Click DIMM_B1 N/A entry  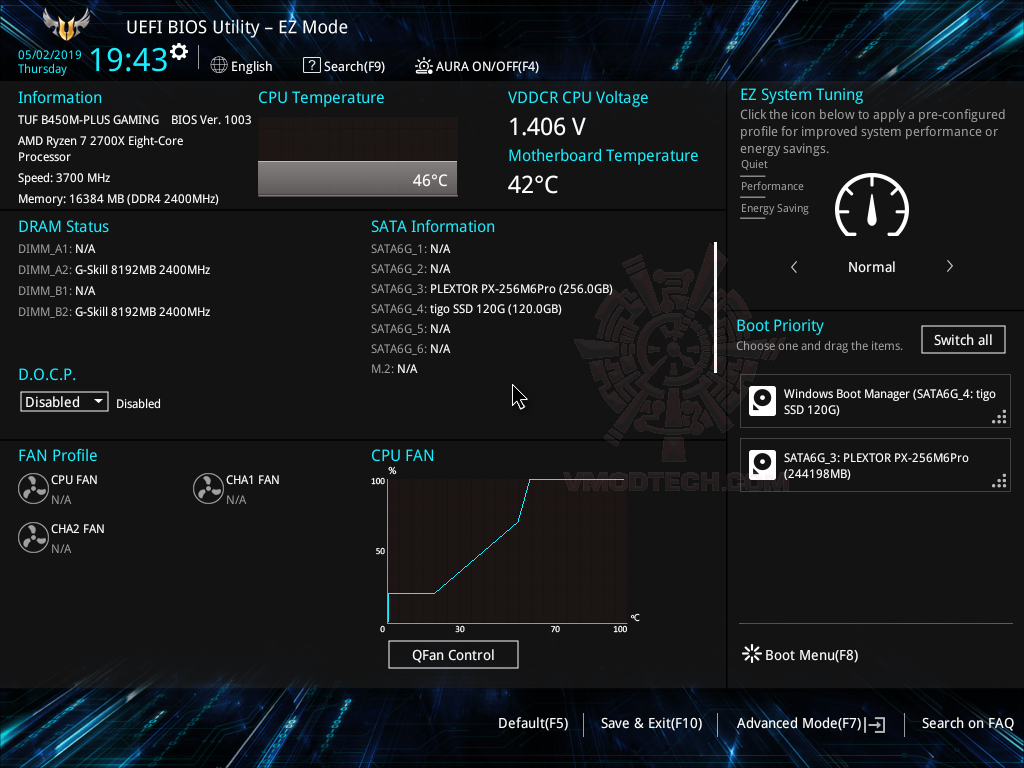click(57, 291)
